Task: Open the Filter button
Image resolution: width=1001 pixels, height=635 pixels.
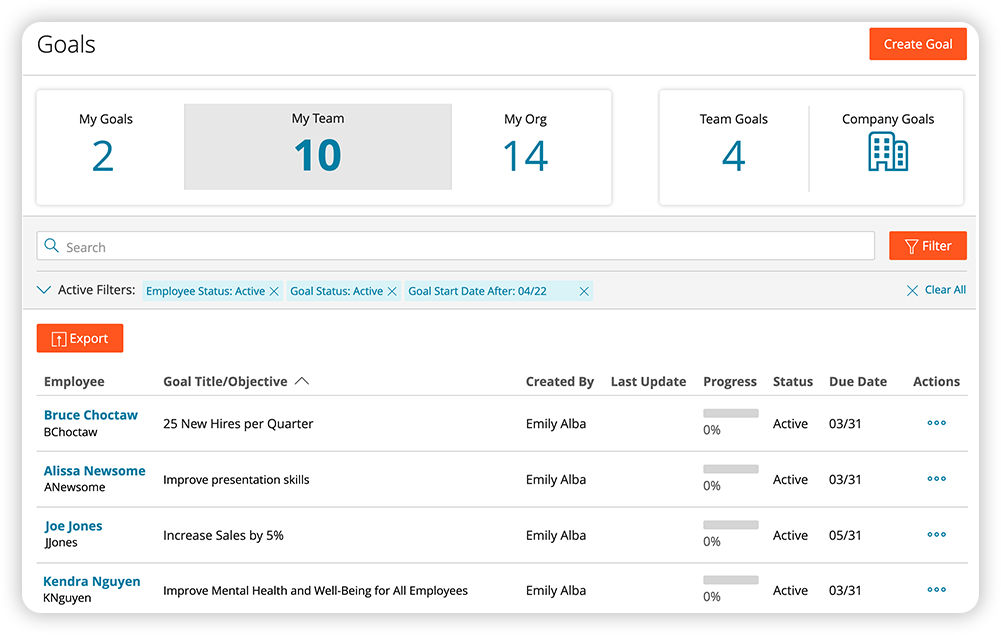Action: 927,246
